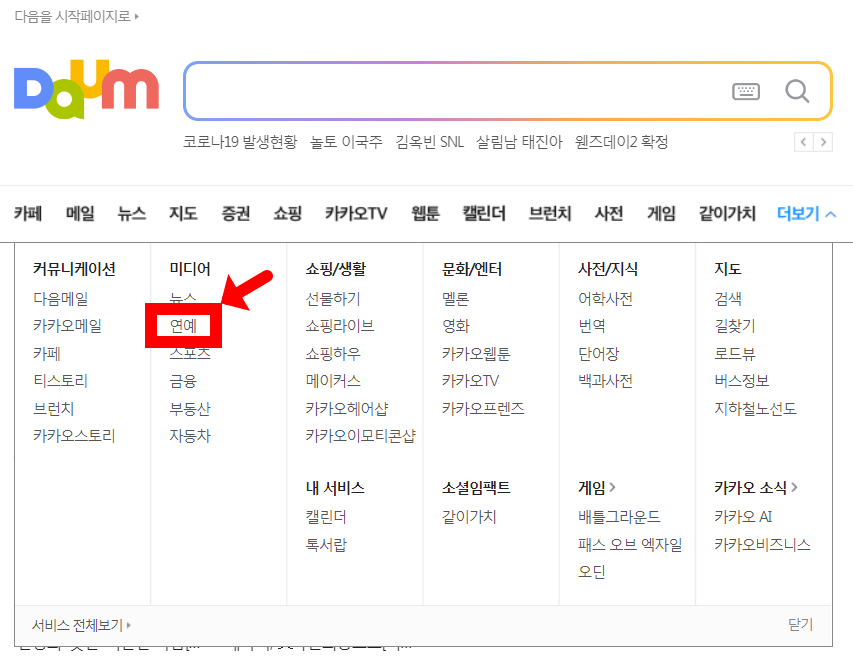Open 메이커스 link
Image resolution: width=853 pixels, height=662 pixels.
point(333,381)
